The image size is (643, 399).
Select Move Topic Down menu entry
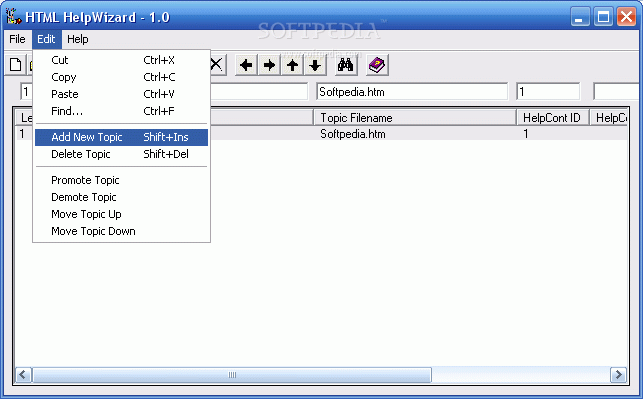(121, 231)
